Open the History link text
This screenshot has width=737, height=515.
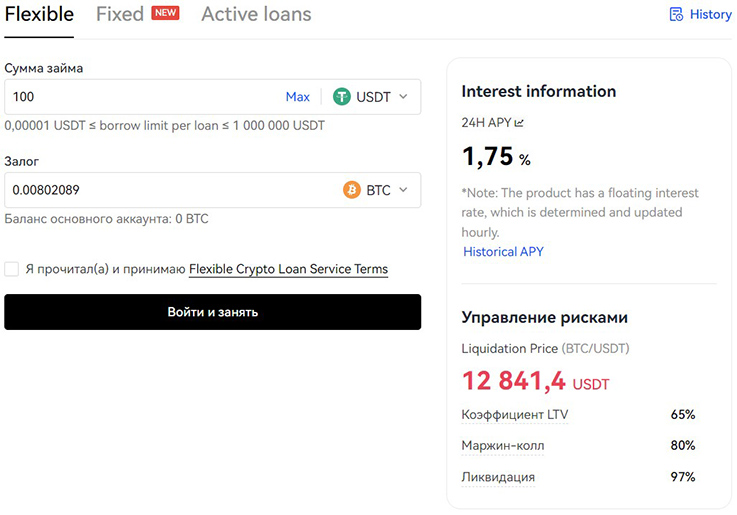[x=711, y=14]
